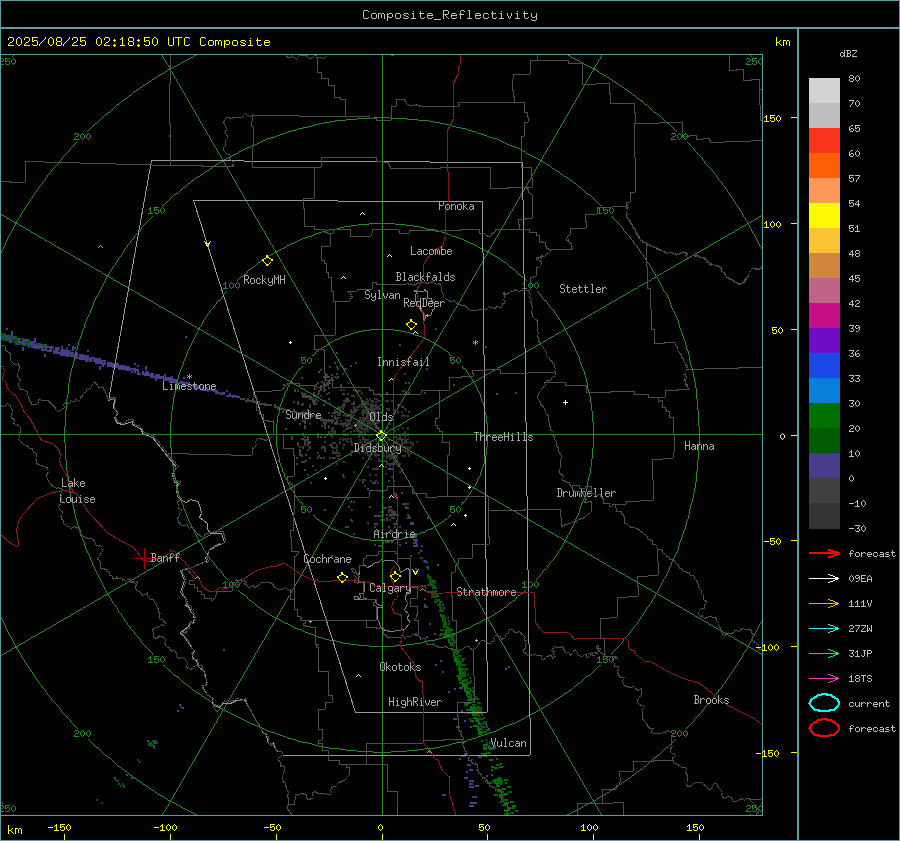900x841 pixels.
Task: Click the -150 tick label on bottom axis
Action: pyautogui.click(x=59, y=827)
